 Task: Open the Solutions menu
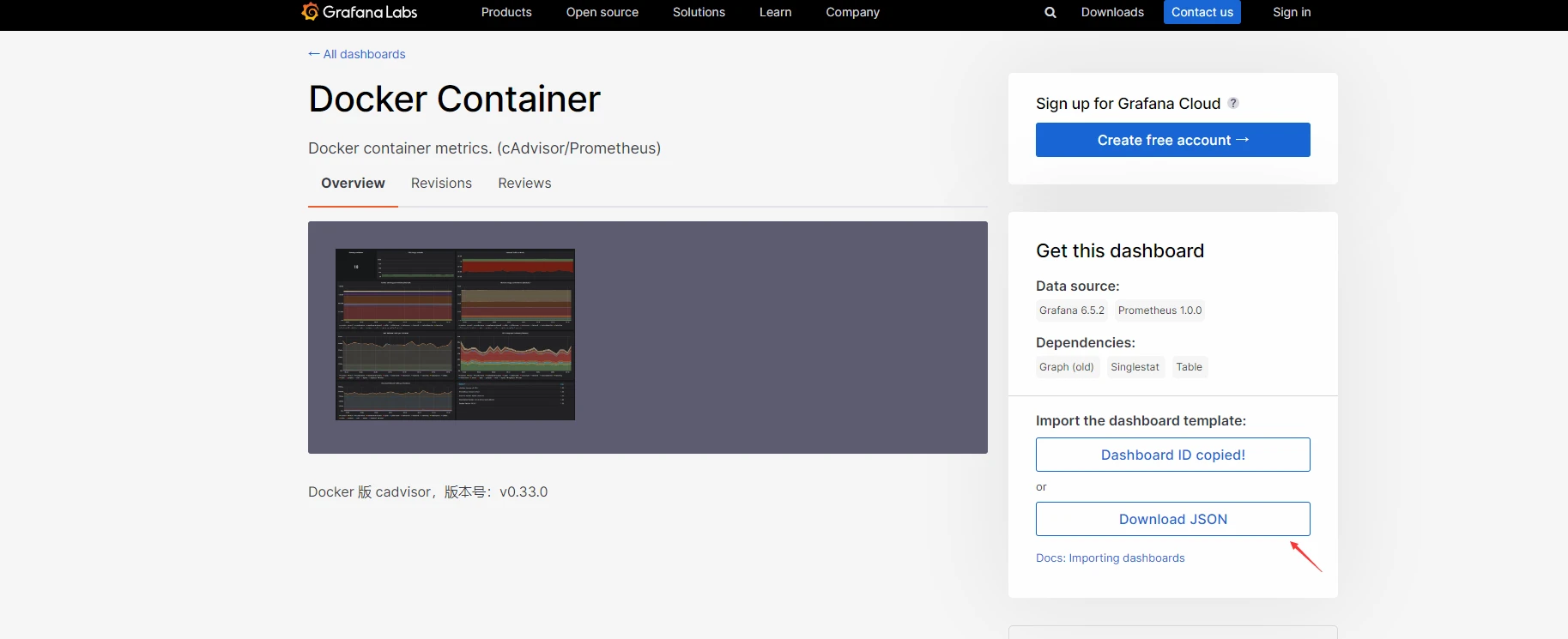(699, 12)
